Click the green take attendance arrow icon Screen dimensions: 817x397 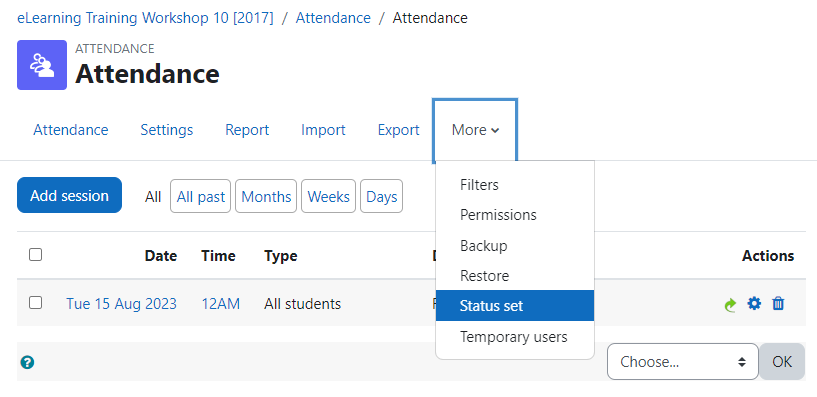731,304
